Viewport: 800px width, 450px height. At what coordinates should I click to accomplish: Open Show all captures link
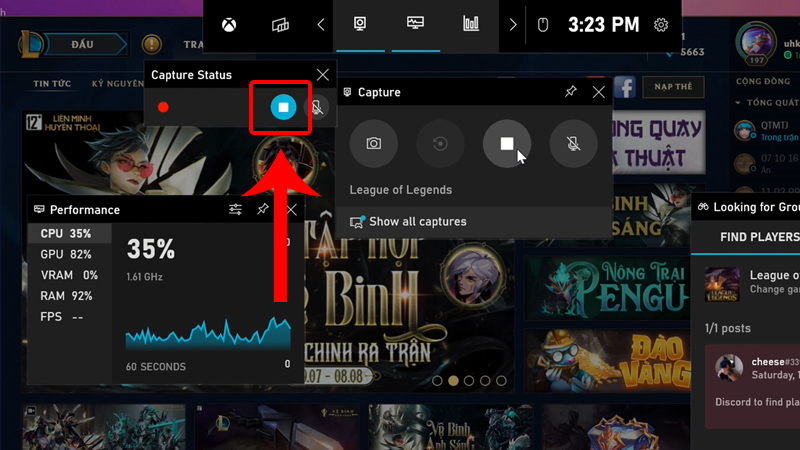pos(417,222)
